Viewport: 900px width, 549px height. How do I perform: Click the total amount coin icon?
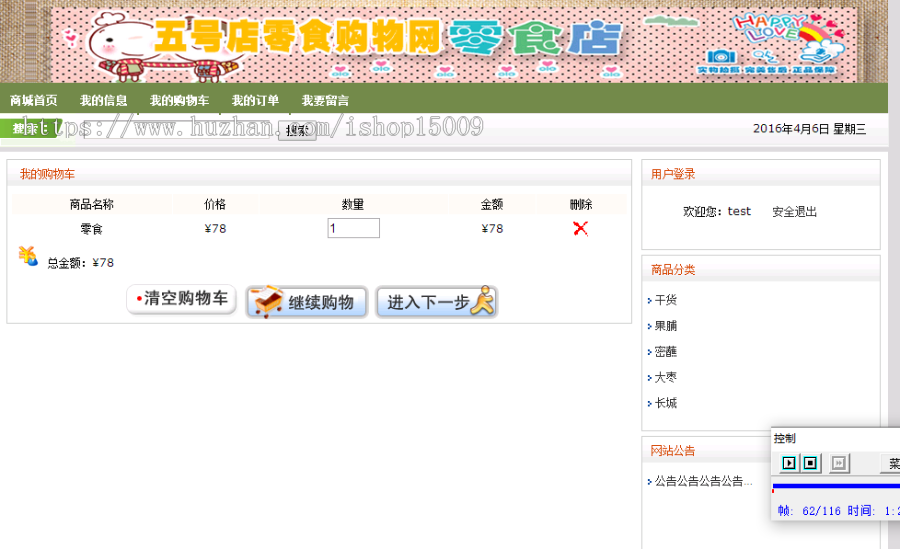pyautogui.click(x=28, y=256)
